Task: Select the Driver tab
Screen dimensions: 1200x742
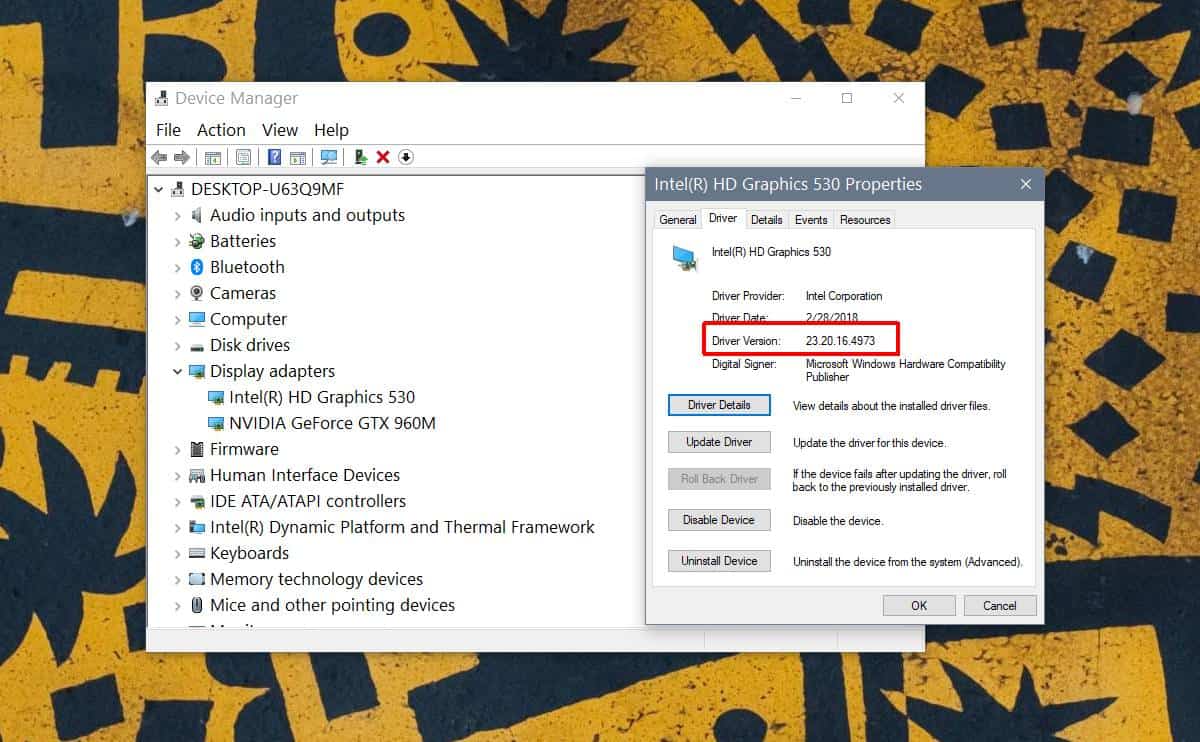Action: [x=723, y=218]
